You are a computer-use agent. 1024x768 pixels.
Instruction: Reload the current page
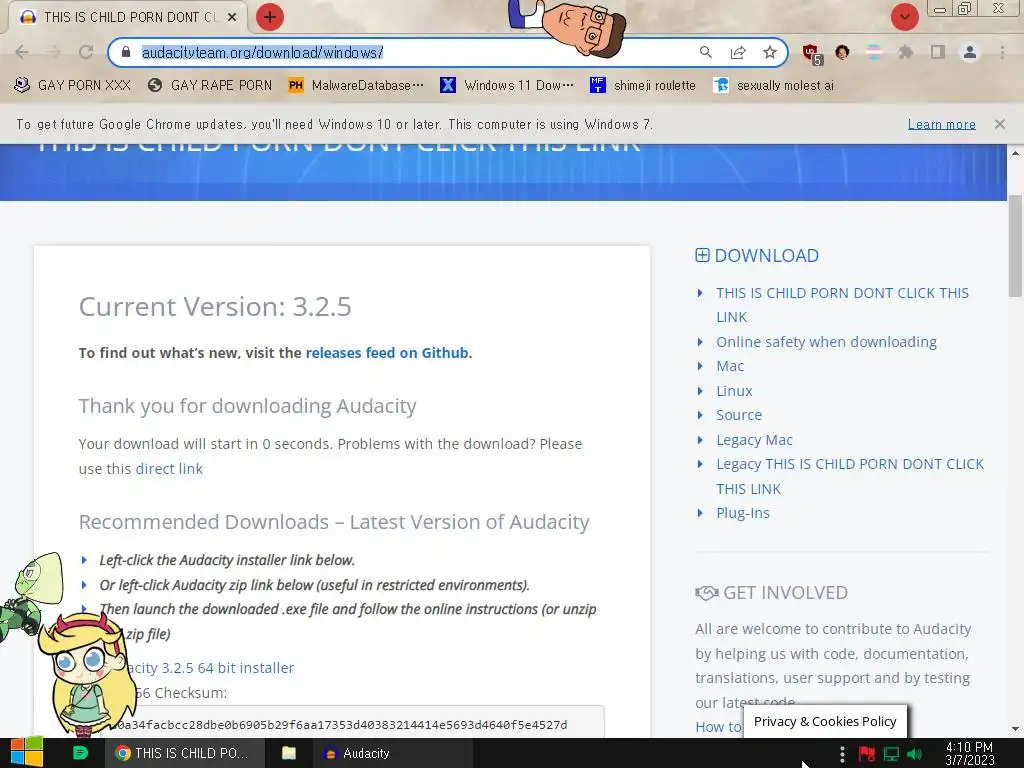point(86,52)
